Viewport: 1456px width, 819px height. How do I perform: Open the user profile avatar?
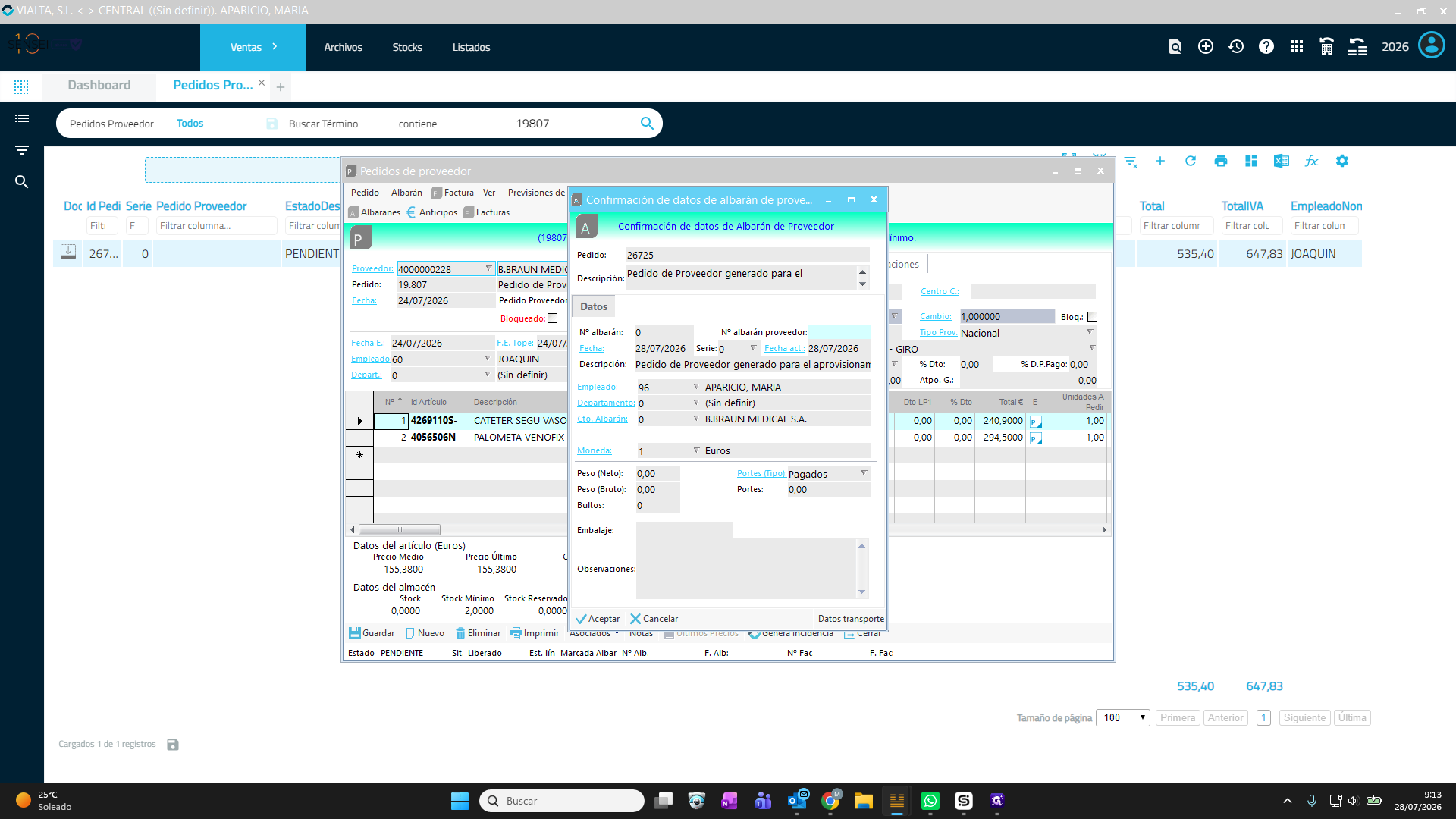click(1432, 45)
